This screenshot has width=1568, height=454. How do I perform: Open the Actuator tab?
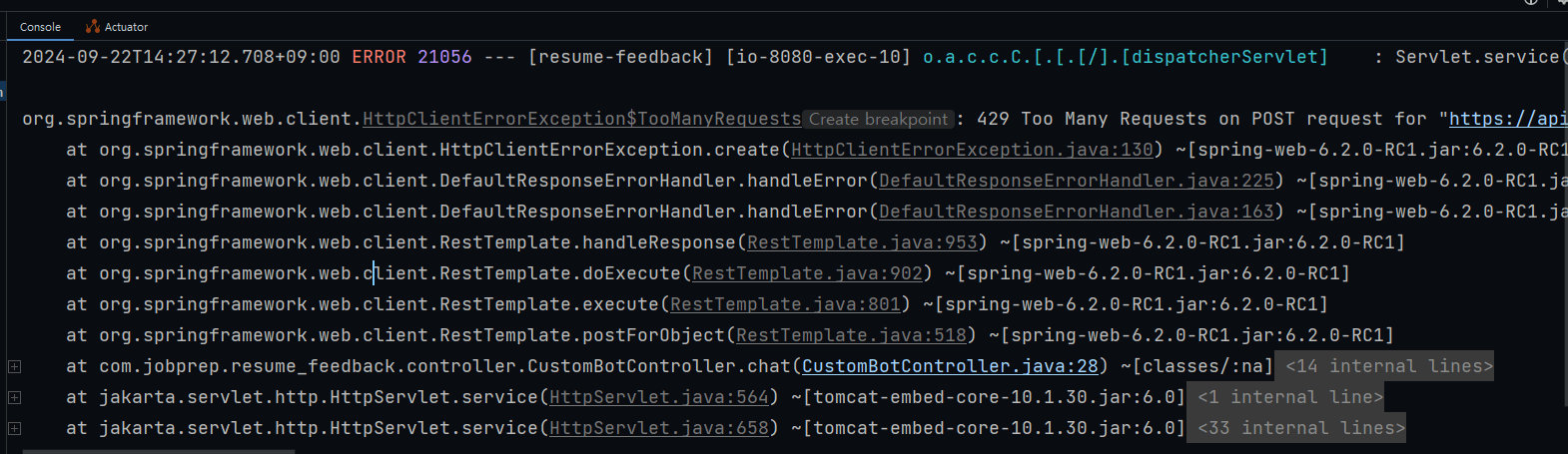[126, 27]
